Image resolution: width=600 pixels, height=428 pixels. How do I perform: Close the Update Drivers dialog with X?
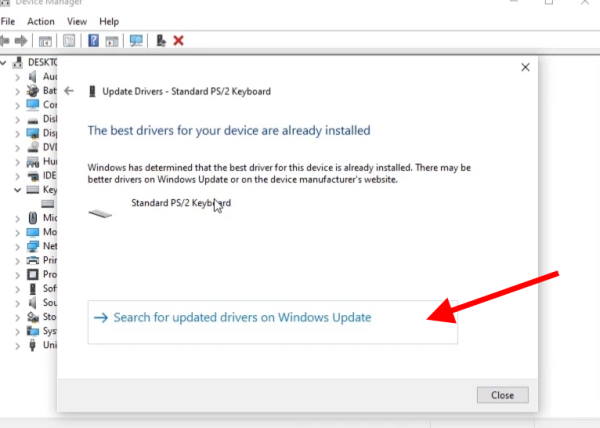tap(525, 67)
